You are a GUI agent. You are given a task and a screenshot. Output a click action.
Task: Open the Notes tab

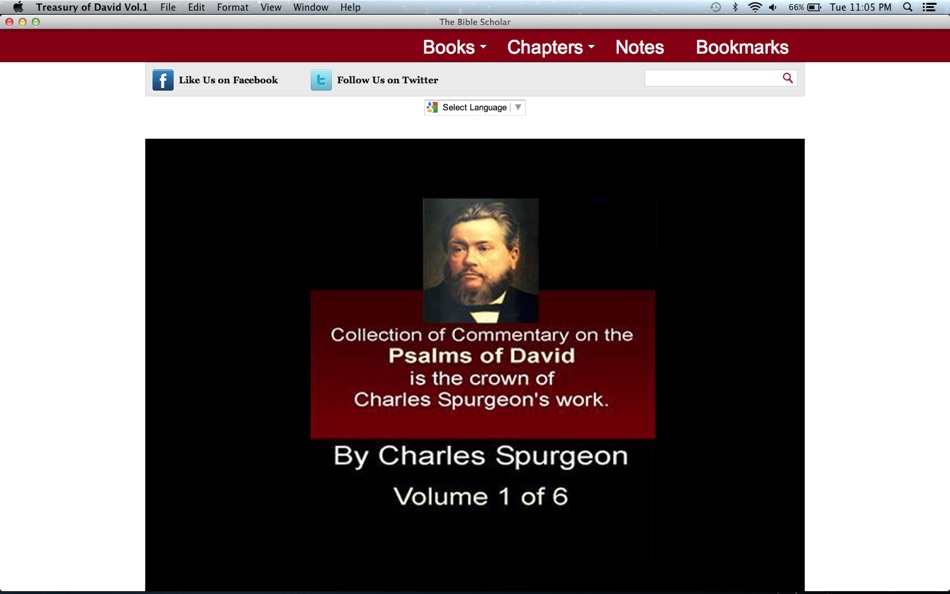point(639,47)
